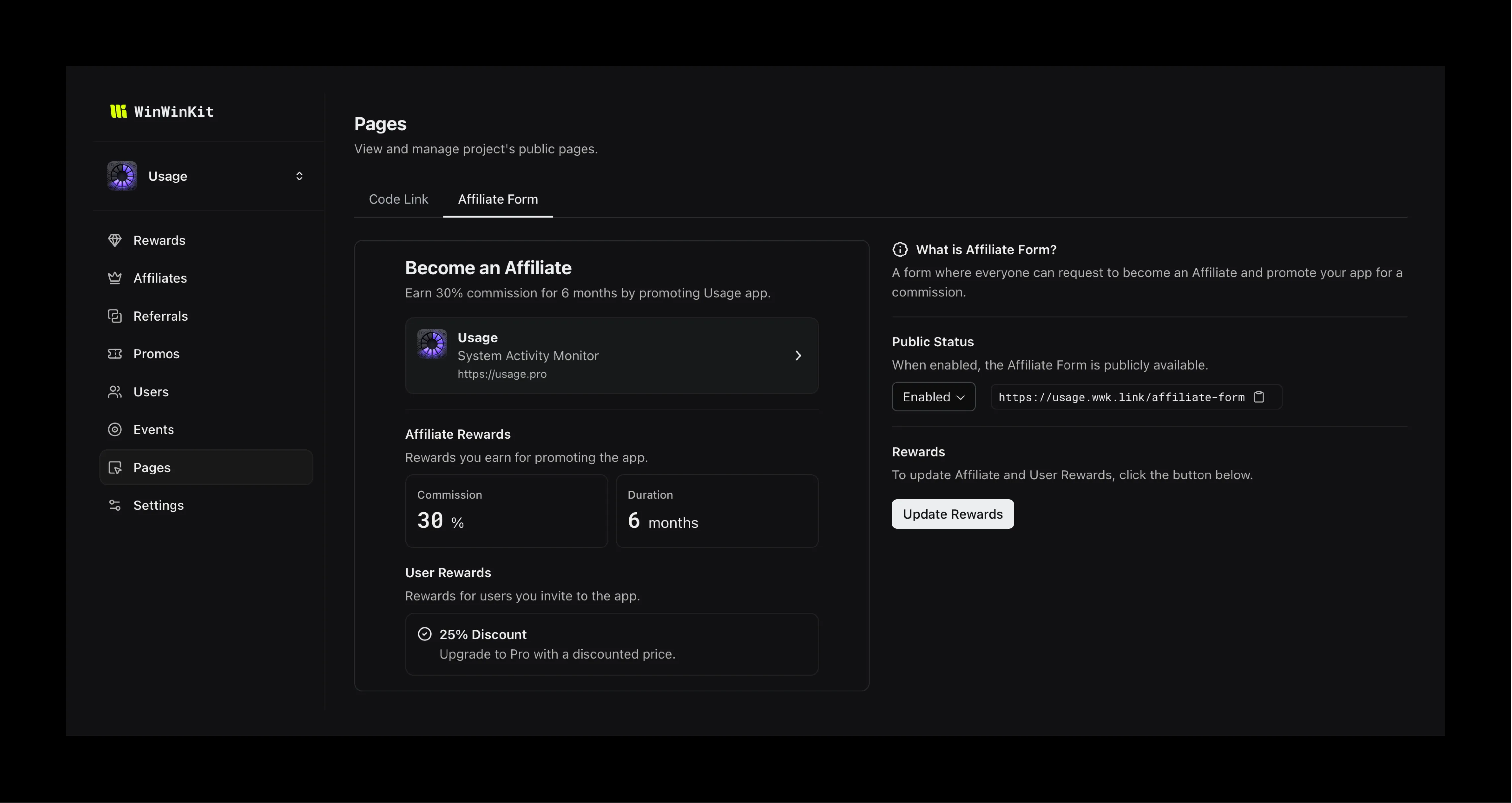Open the Enabled public status dropdown
Viewport: 1512px width, 803px height.
pos(933,396)
